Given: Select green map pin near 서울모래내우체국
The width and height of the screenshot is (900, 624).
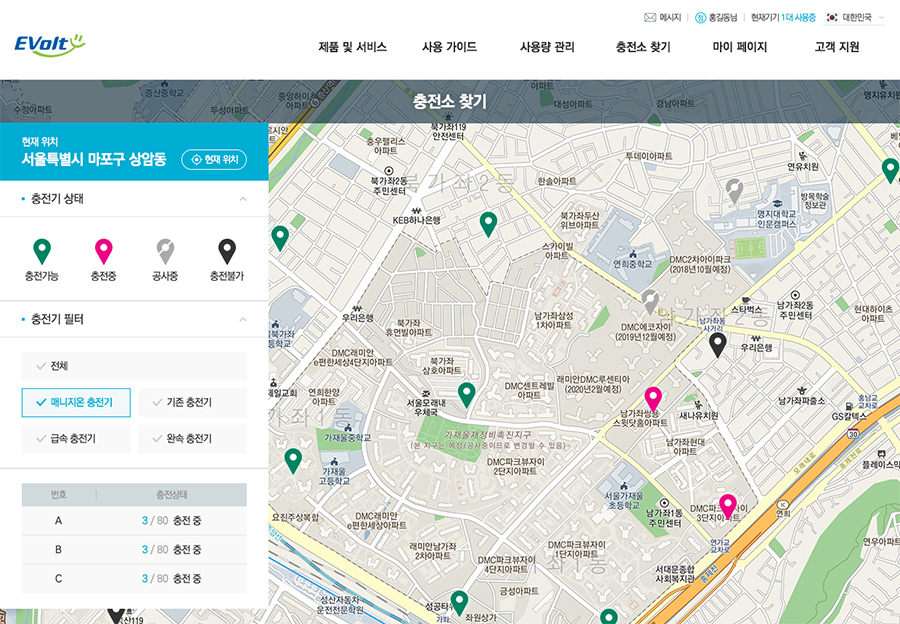Looking at the screenshot, I should tap(467, 395).
